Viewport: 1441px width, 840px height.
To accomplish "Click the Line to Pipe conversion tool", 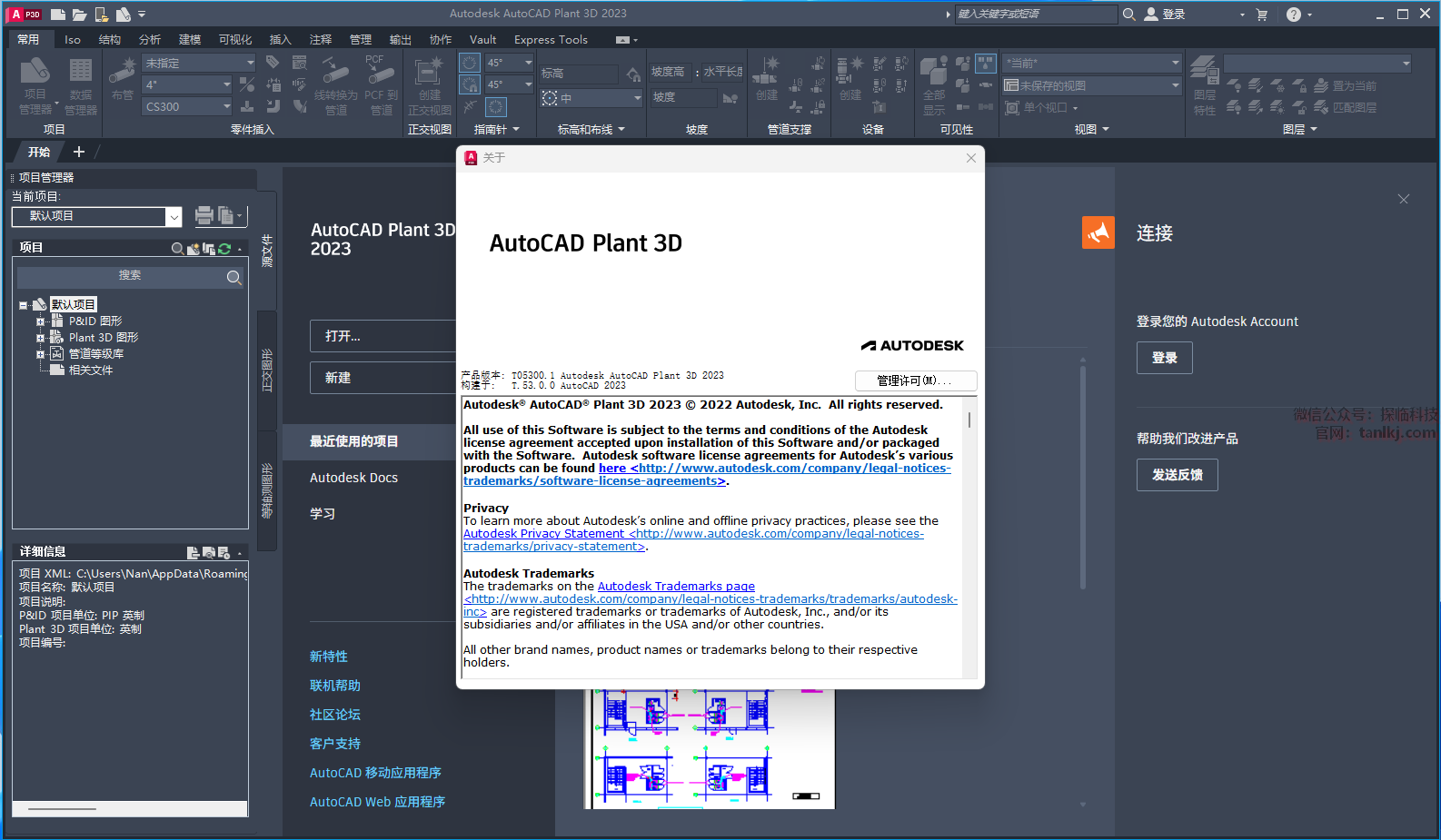I will coord(336,86).
